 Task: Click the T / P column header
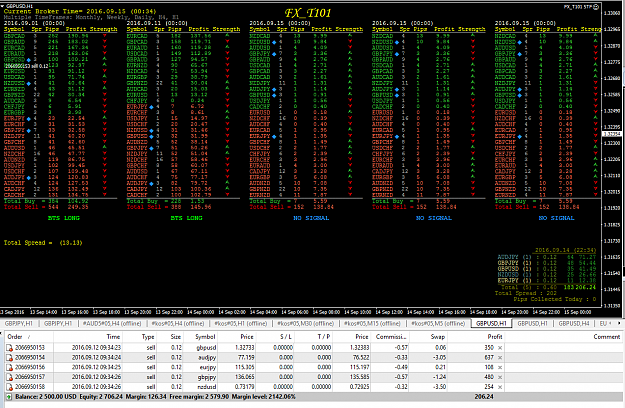[314, 337]
